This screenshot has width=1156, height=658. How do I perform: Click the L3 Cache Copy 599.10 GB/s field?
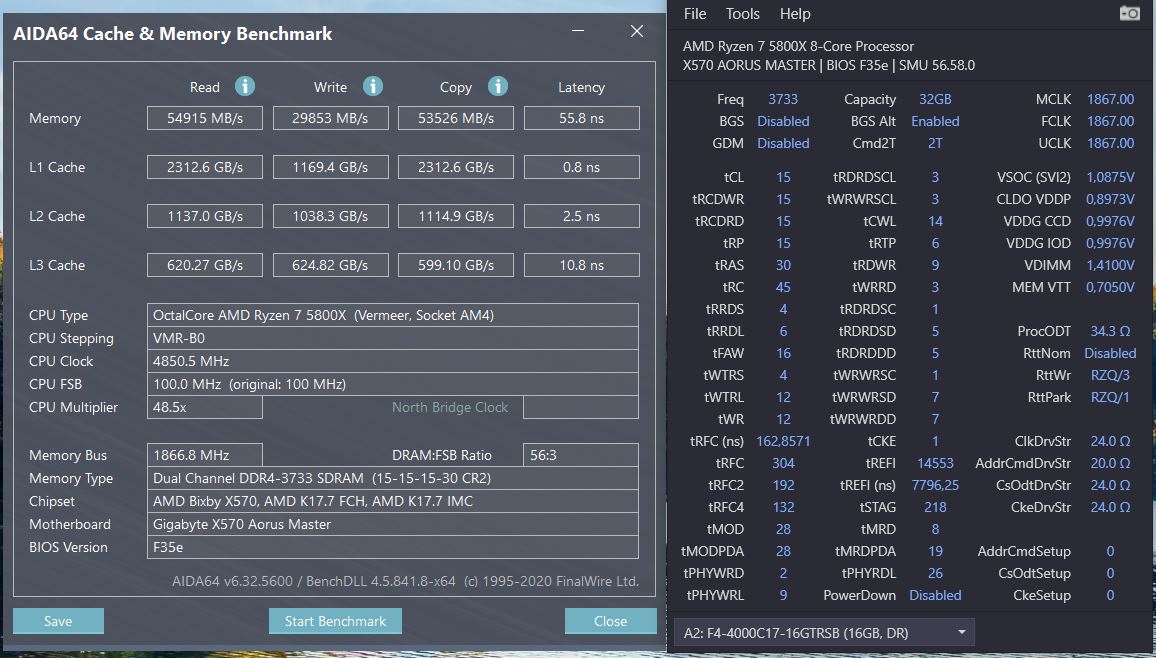pyautogui.click(x=456, y=265)
